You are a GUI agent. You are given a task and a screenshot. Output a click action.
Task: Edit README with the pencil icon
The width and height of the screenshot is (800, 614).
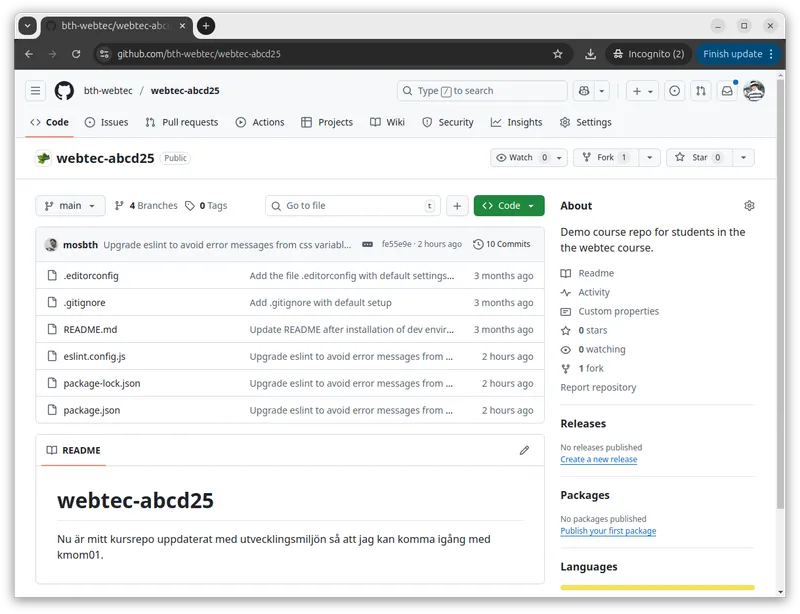[524, 451]
